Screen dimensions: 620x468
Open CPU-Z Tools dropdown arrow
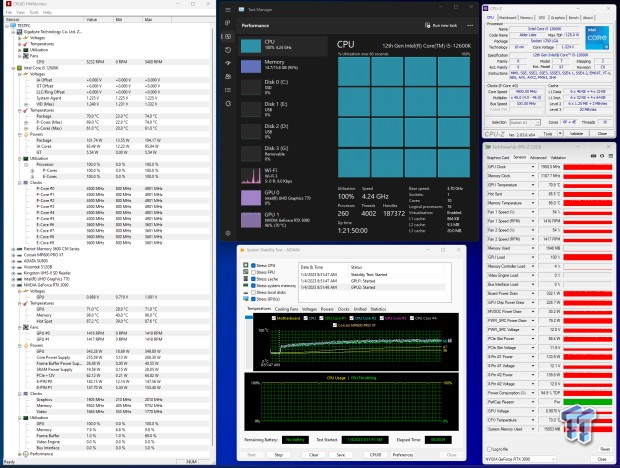[x=560, y=134]
